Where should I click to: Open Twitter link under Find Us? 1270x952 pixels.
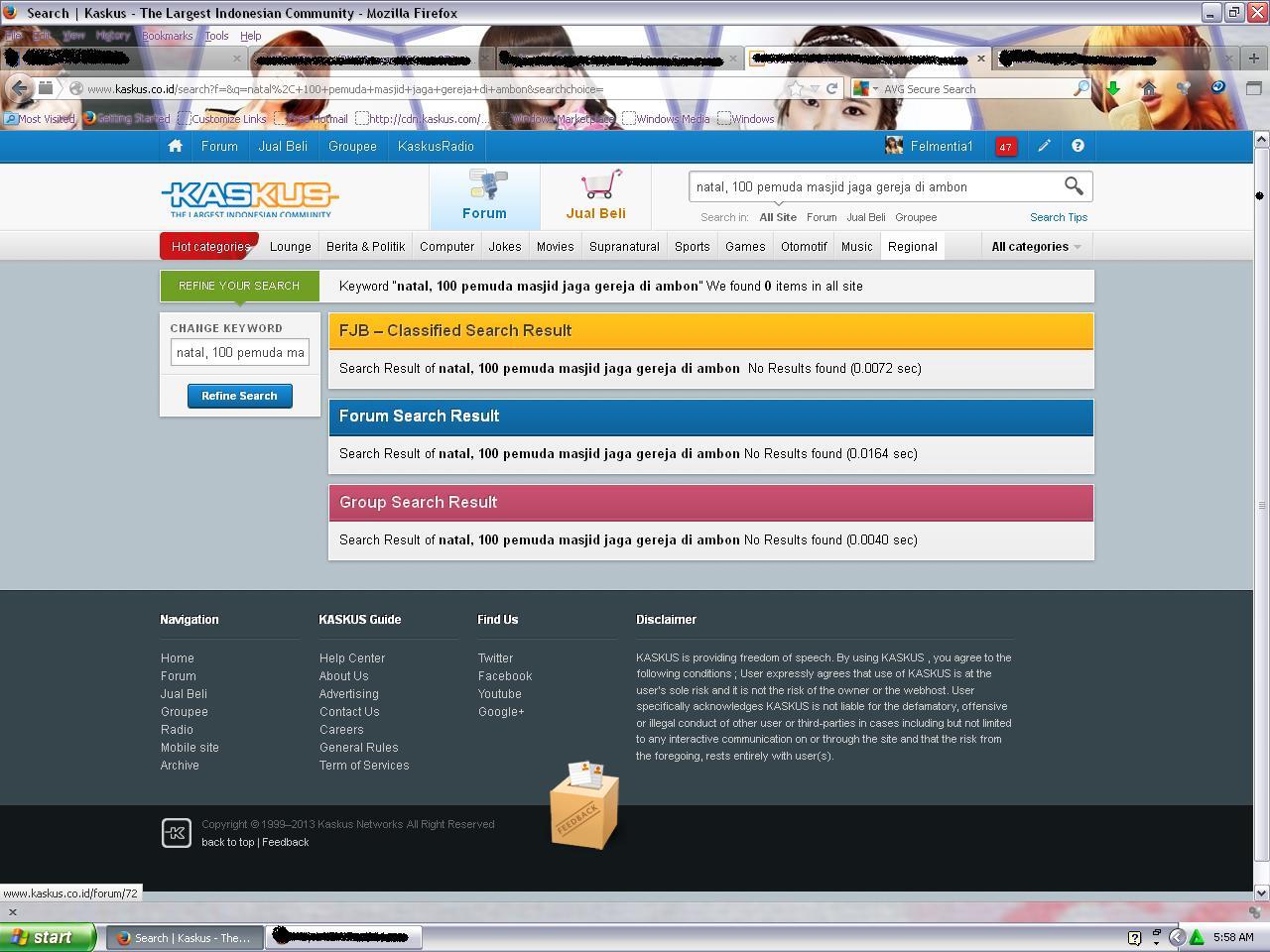click(x=495, y=658)
